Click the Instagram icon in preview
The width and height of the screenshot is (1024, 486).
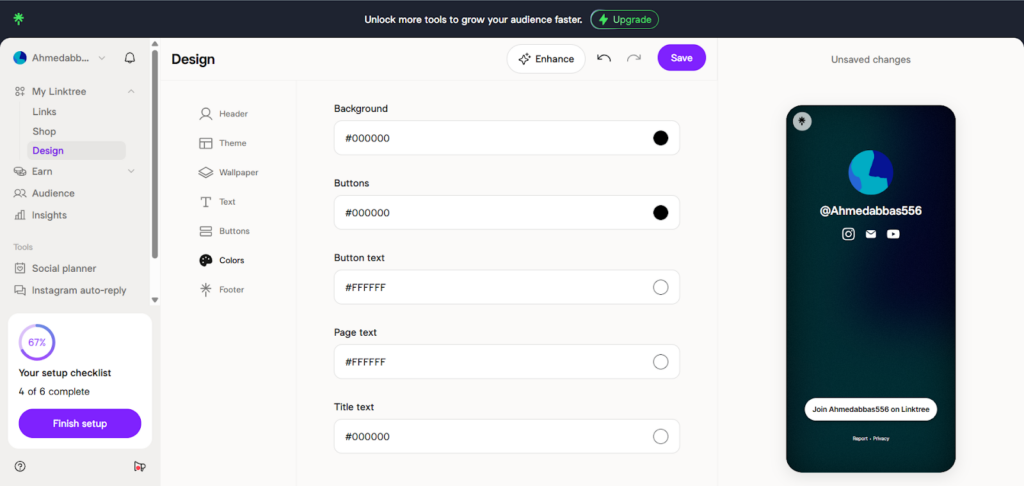(848, 234)
